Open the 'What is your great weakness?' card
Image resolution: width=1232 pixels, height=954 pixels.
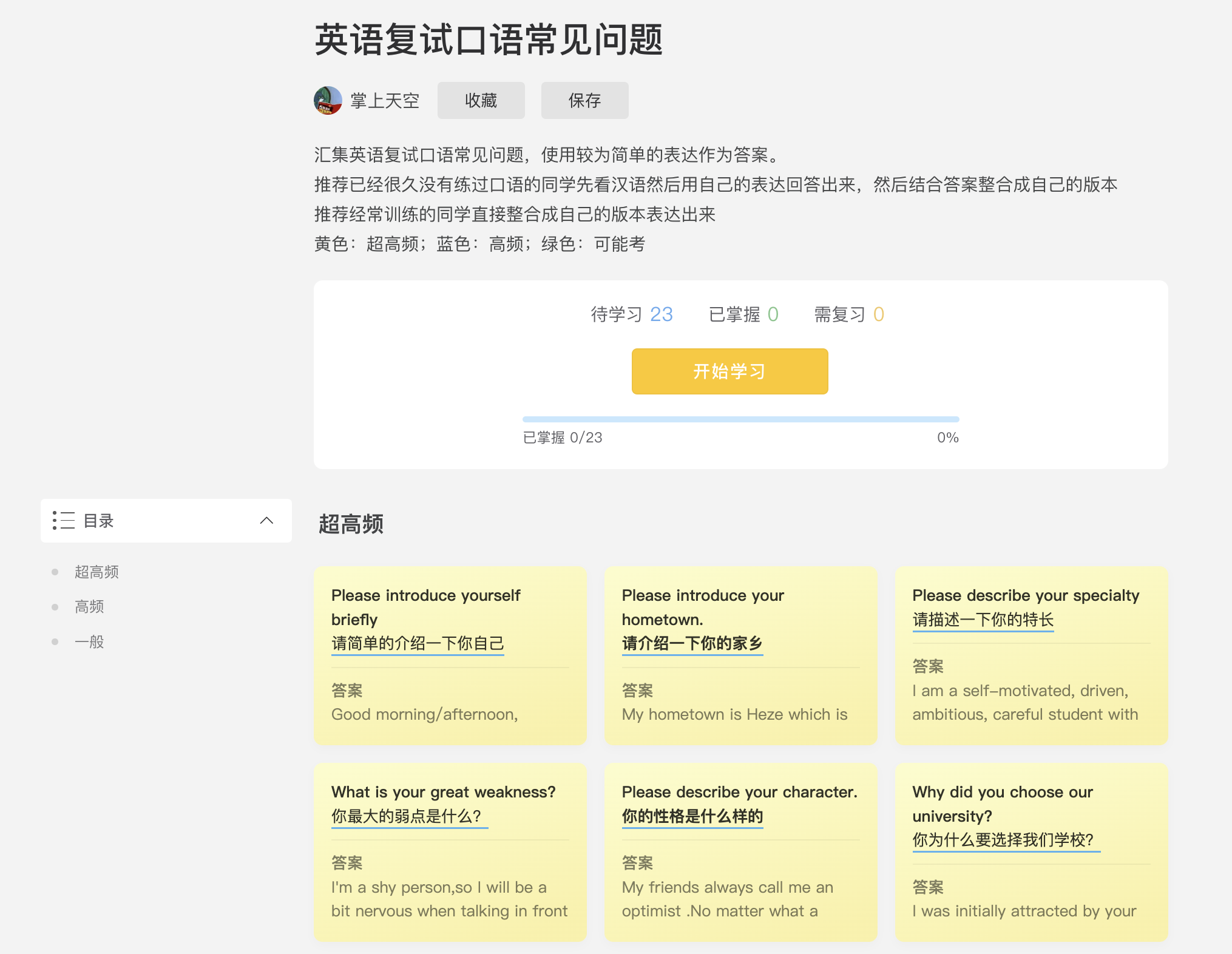450,851
